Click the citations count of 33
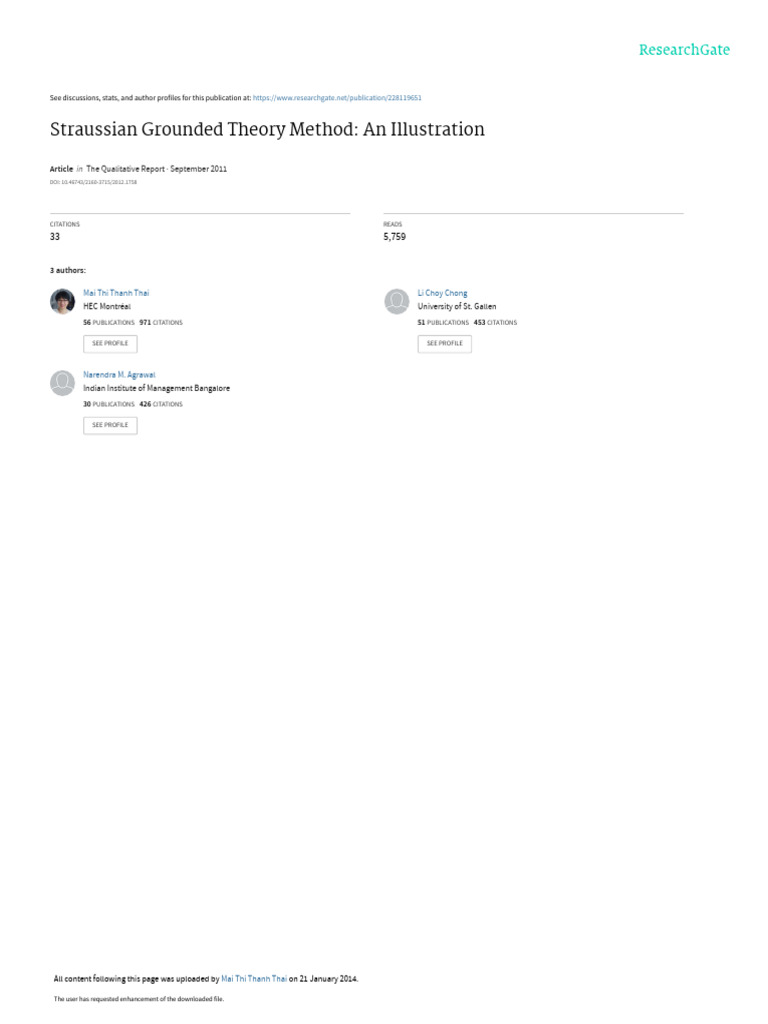This screenshot has height=1024, width=768. [x=55, y=236]
